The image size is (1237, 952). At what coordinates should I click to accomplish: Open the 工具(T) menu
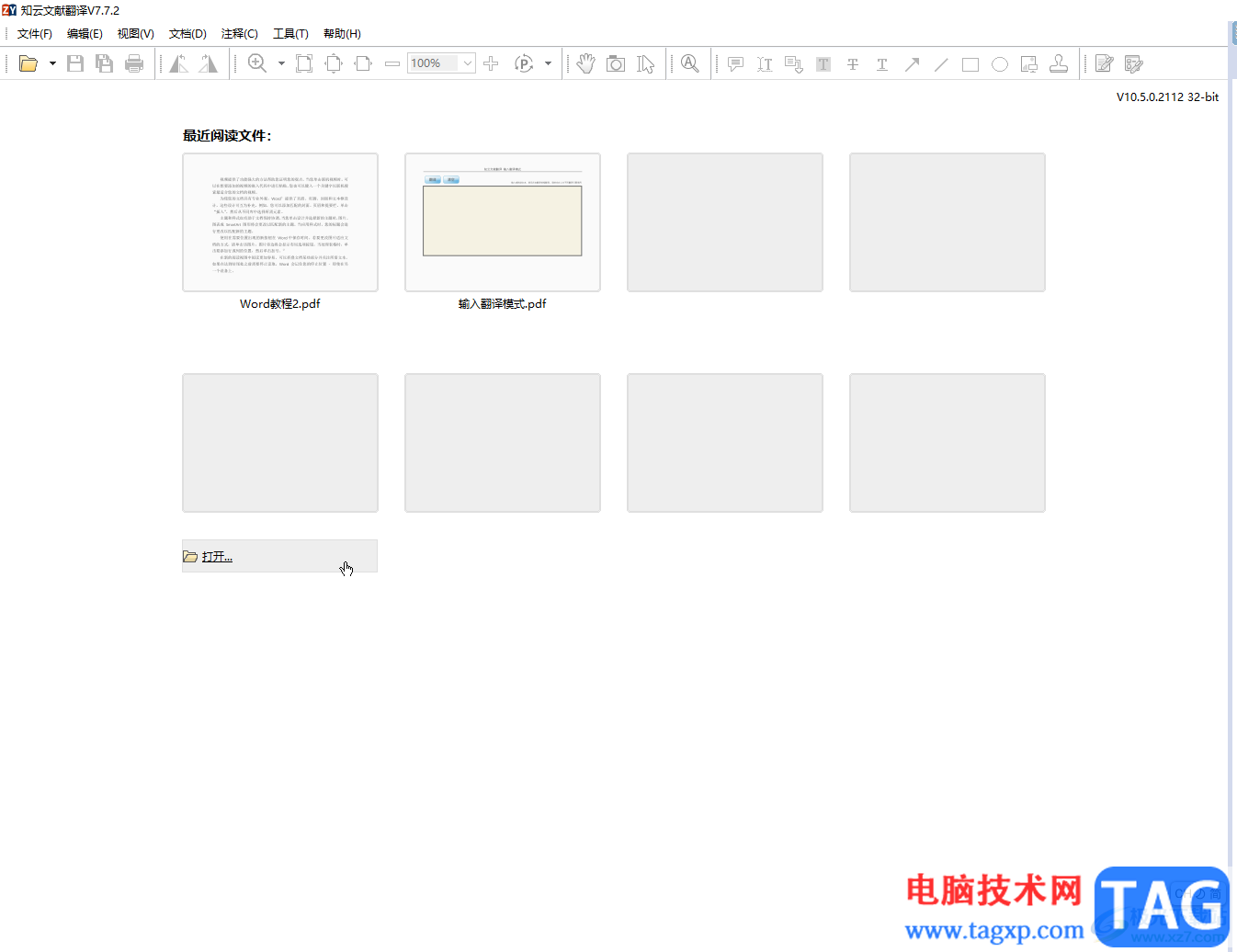click(290, 33)
